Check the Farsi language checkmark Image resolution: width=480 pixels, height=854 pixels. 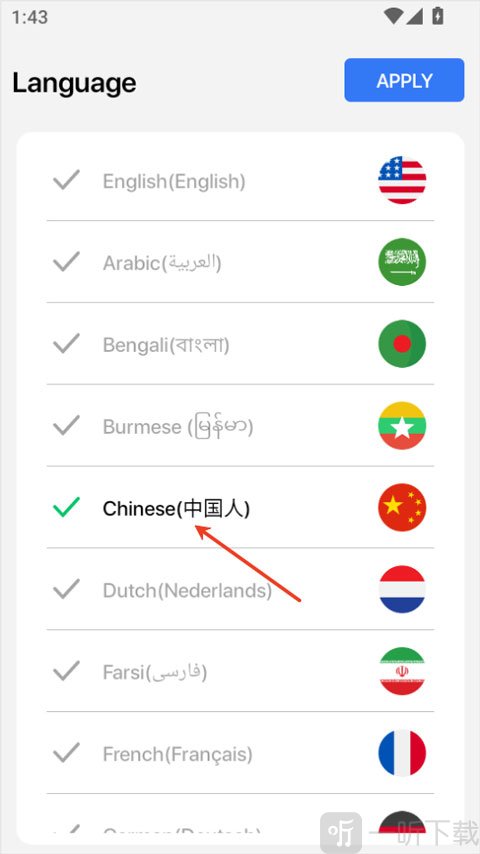(66, 671)
